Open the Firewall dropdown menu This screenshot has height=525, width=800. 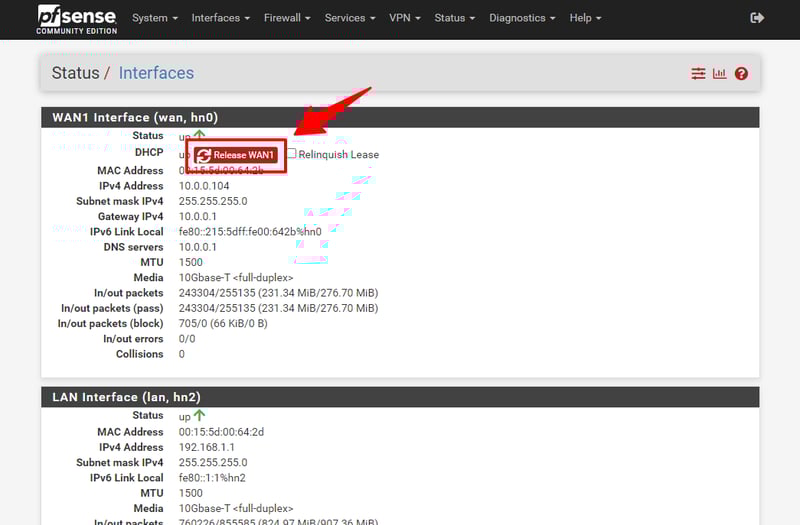point(287,18)
